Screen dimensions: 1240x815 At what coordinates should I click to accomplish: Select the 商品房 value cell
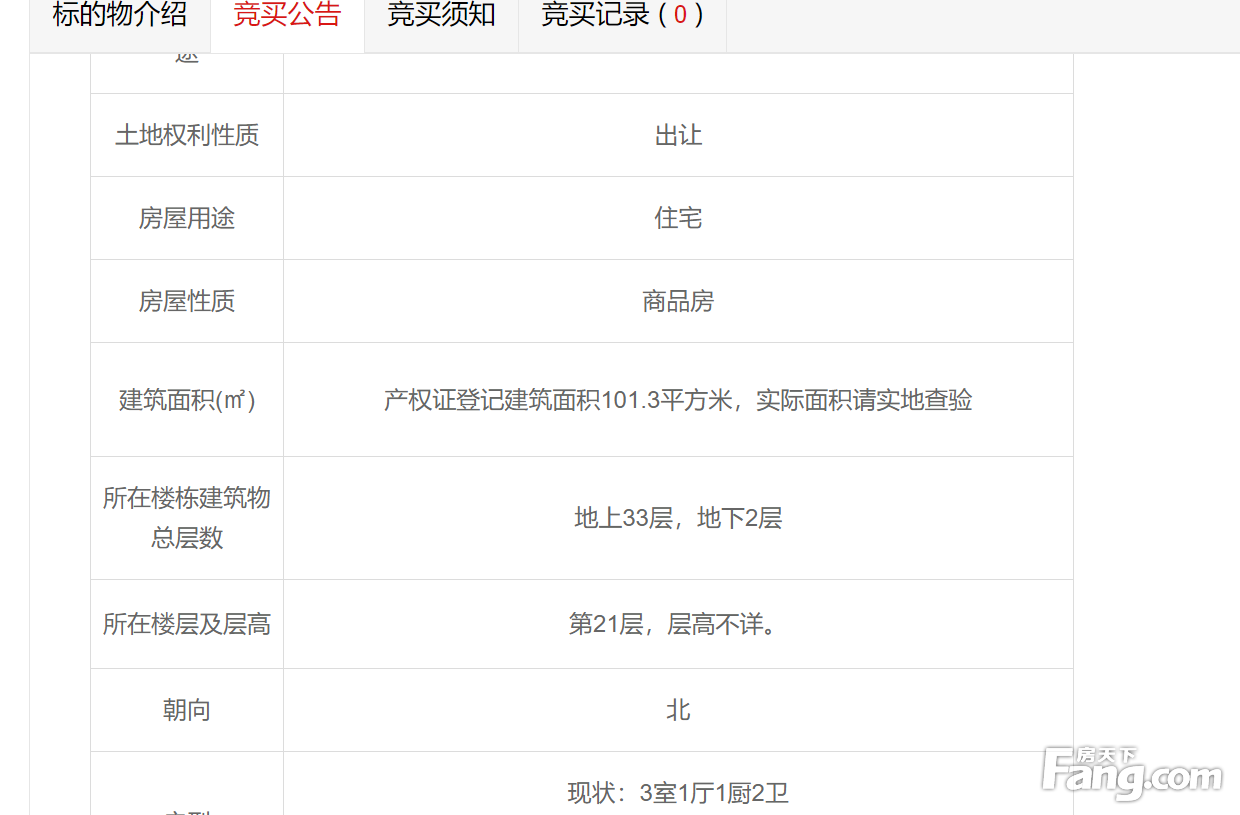click(x=678, y=302)
